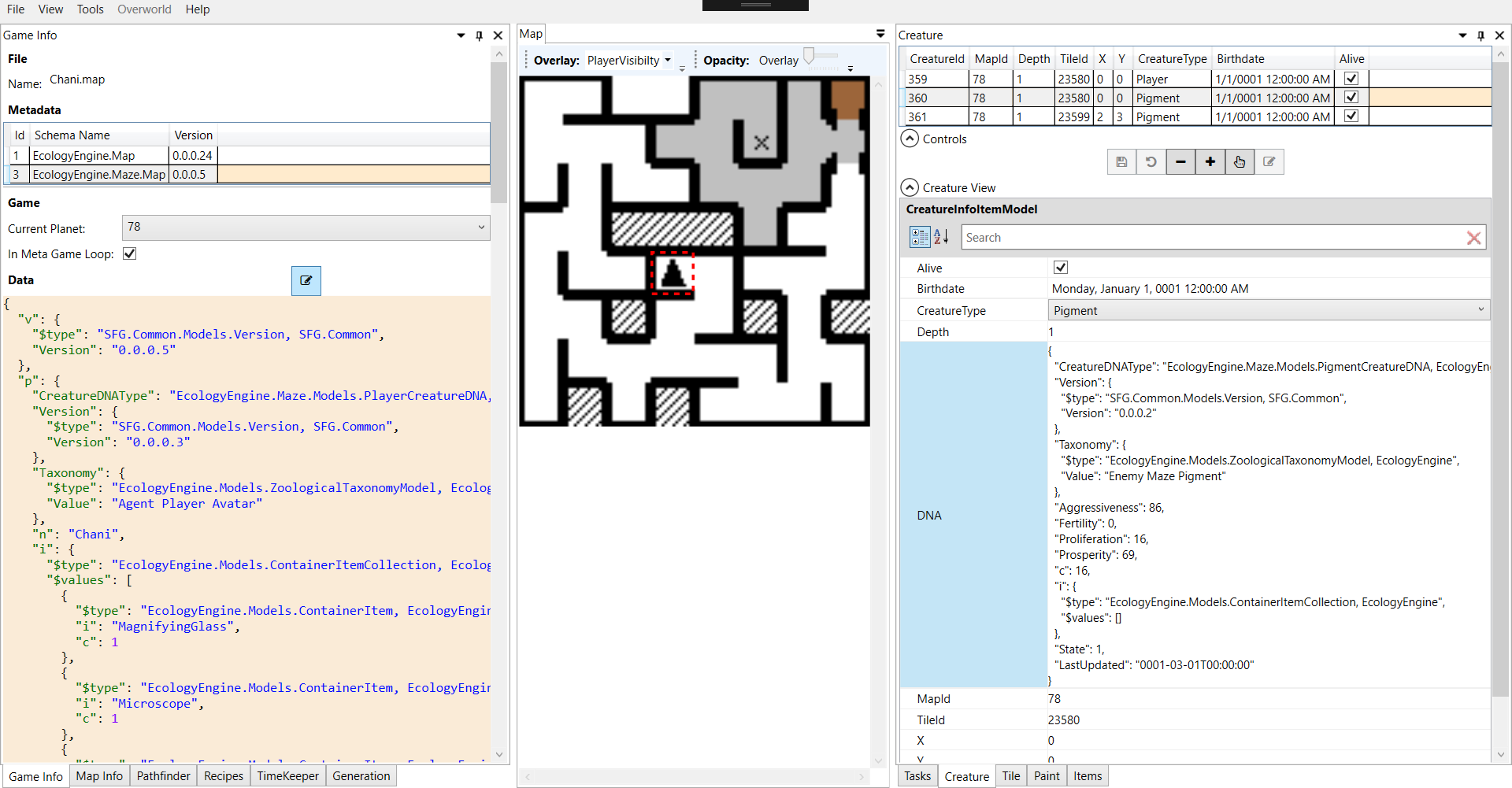Collapse the Controls section expander
The height and width of the screenshot is (788, 1512).
(x=910, y=139)
